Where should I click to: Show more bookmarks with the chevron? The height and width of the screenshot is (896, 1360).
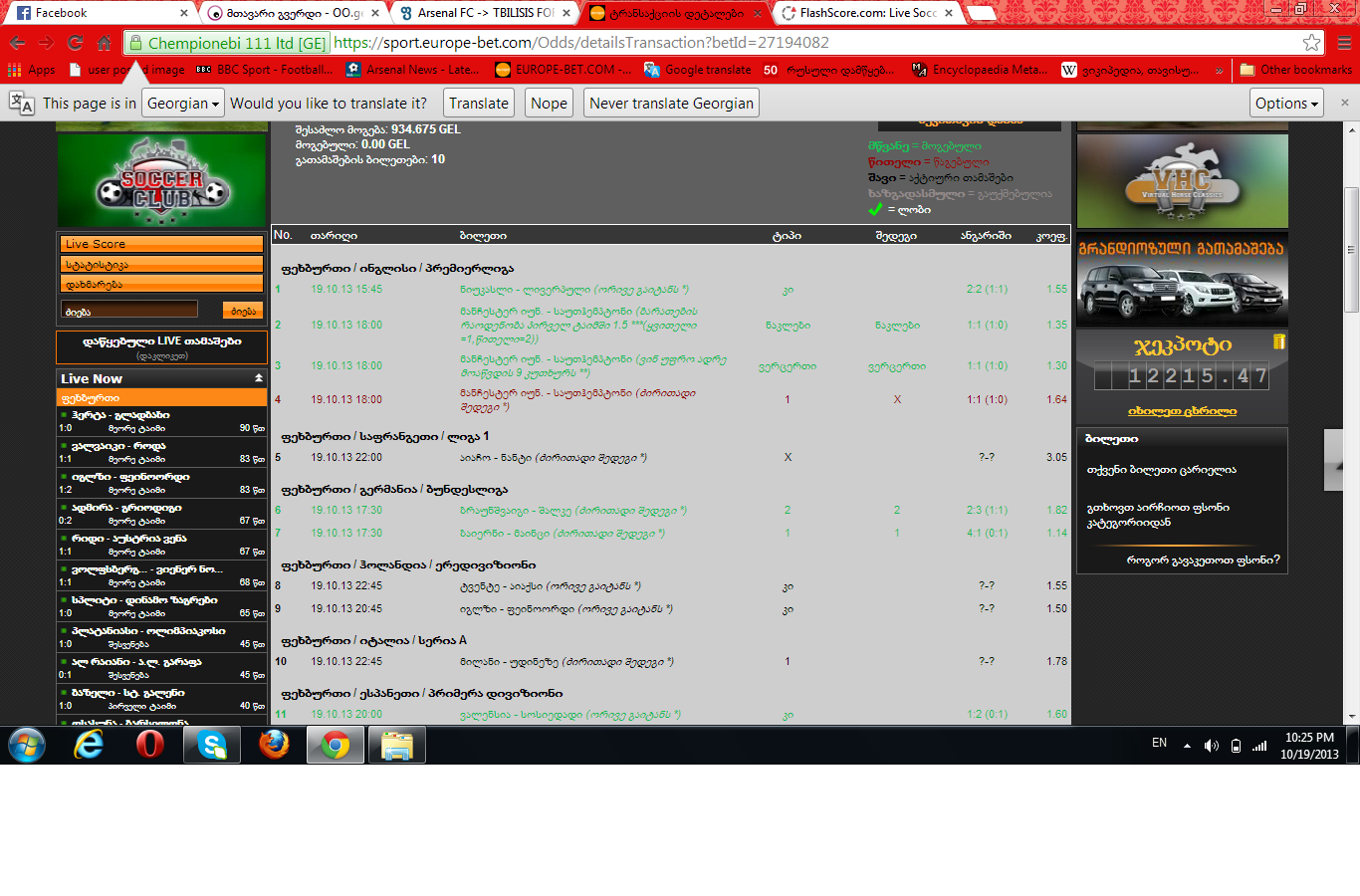click(x=1220, y=70)
